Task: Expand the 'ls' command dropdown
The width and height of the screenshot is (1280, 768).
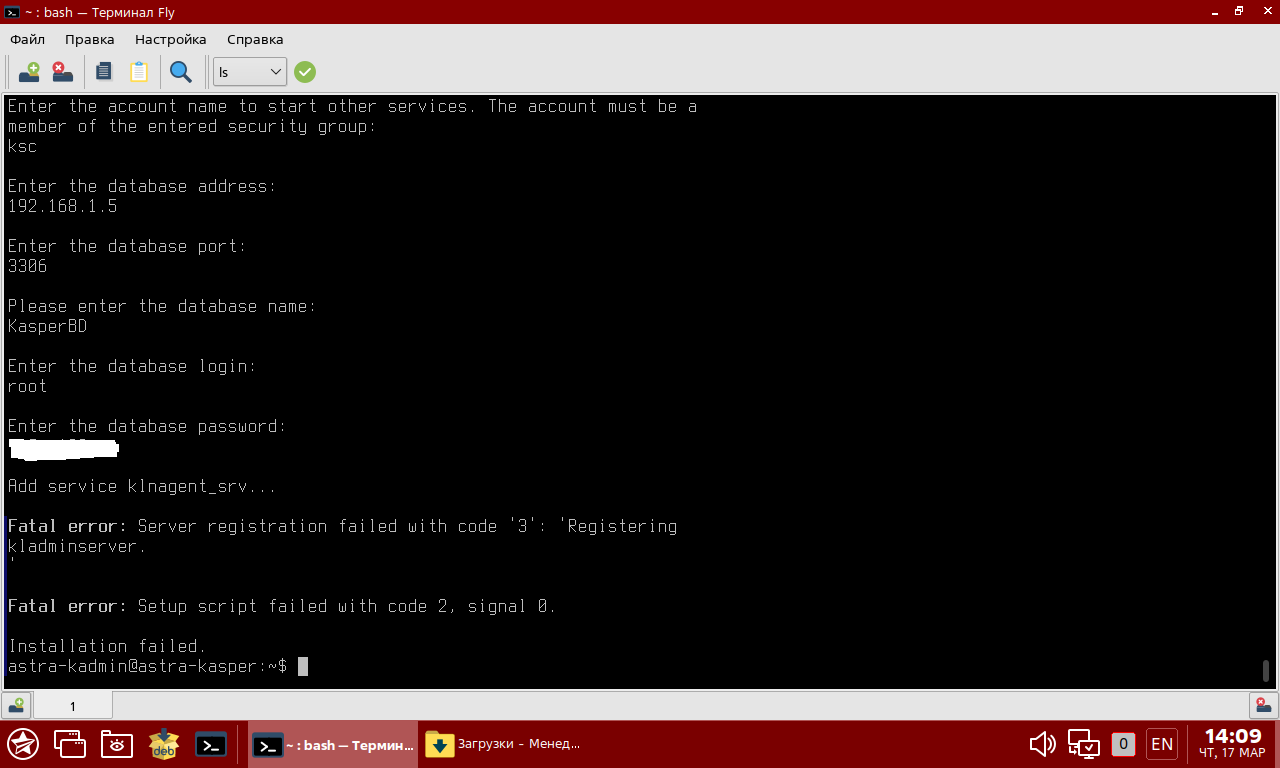Action: point(250,72)
